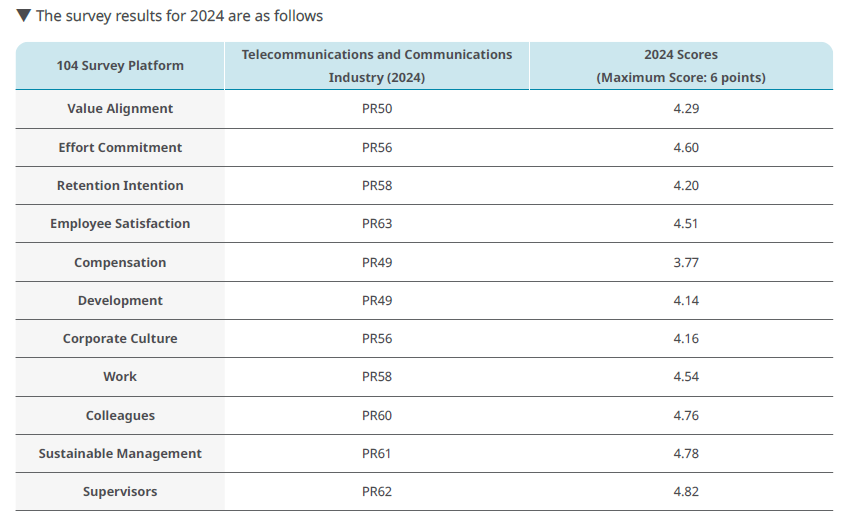Click the Sustainable Management row label
The height and width of the screenshot is (523, 849).
pyautogui.click(x=120, y=454)
